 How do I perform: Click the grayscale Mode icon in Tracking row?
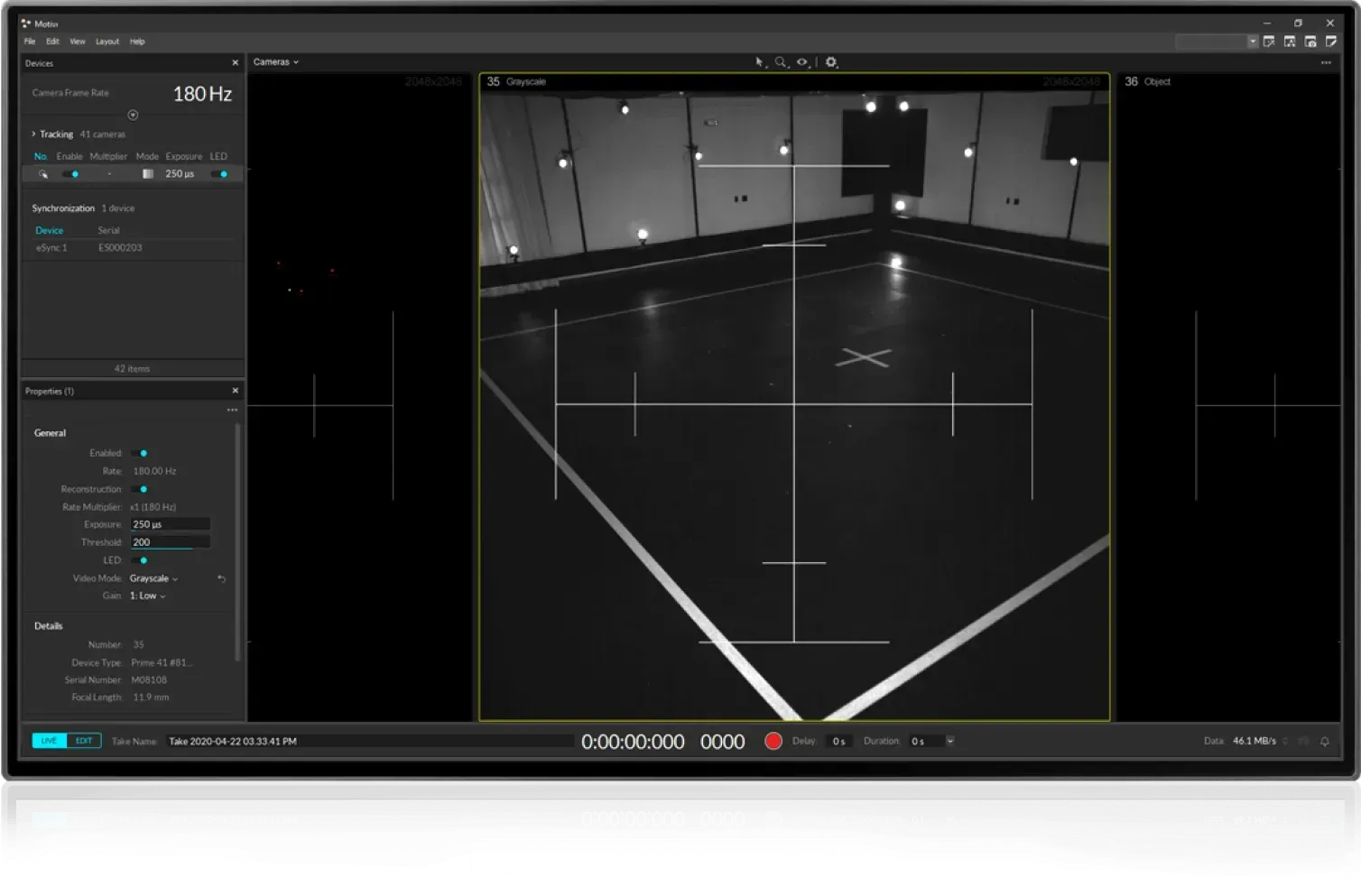[x=148, y=174]
